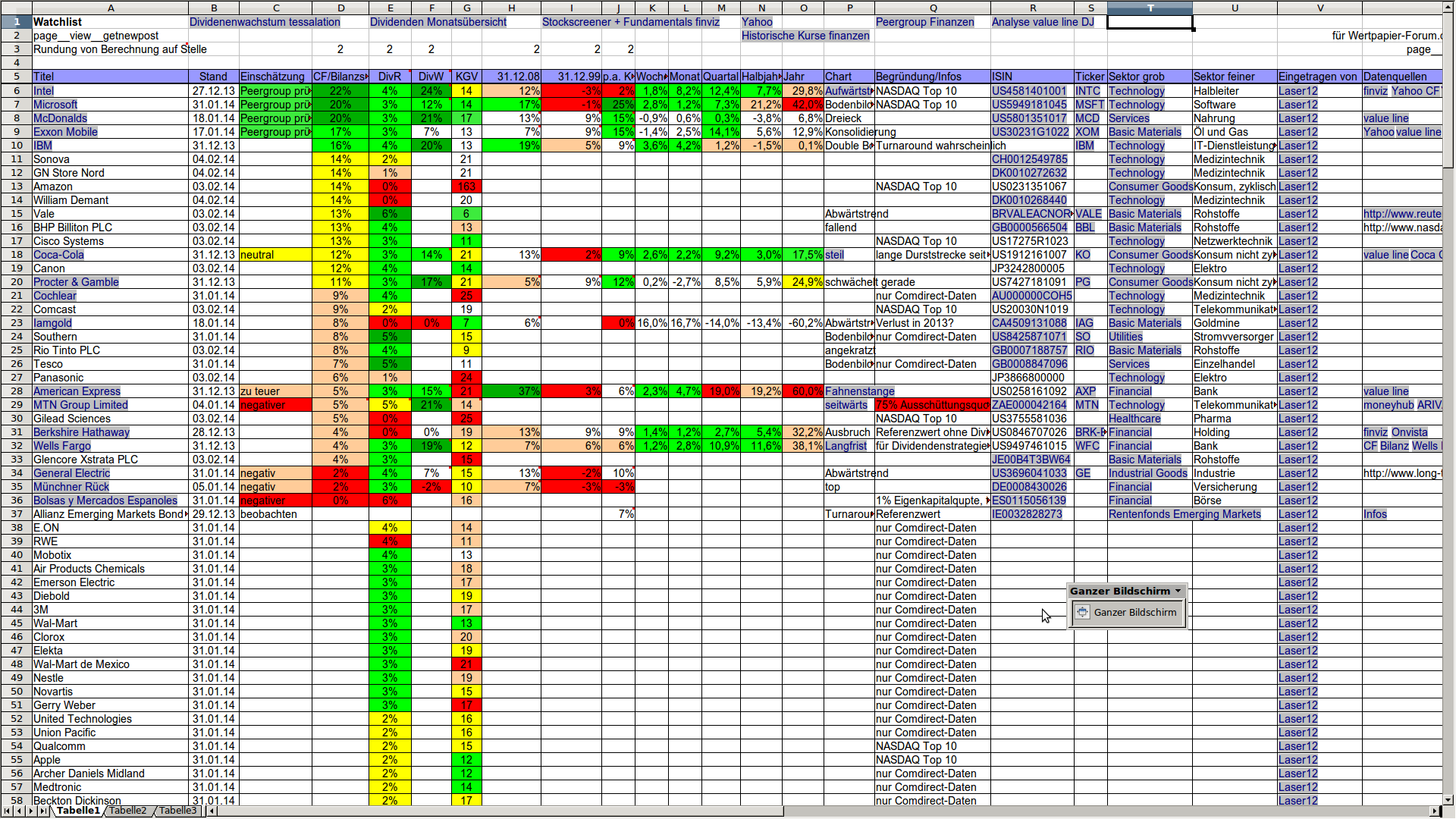Click next sheet navigation arrow
This screenshot has width=1456, height=819.
pyautogui.click(x=32, y=811)
